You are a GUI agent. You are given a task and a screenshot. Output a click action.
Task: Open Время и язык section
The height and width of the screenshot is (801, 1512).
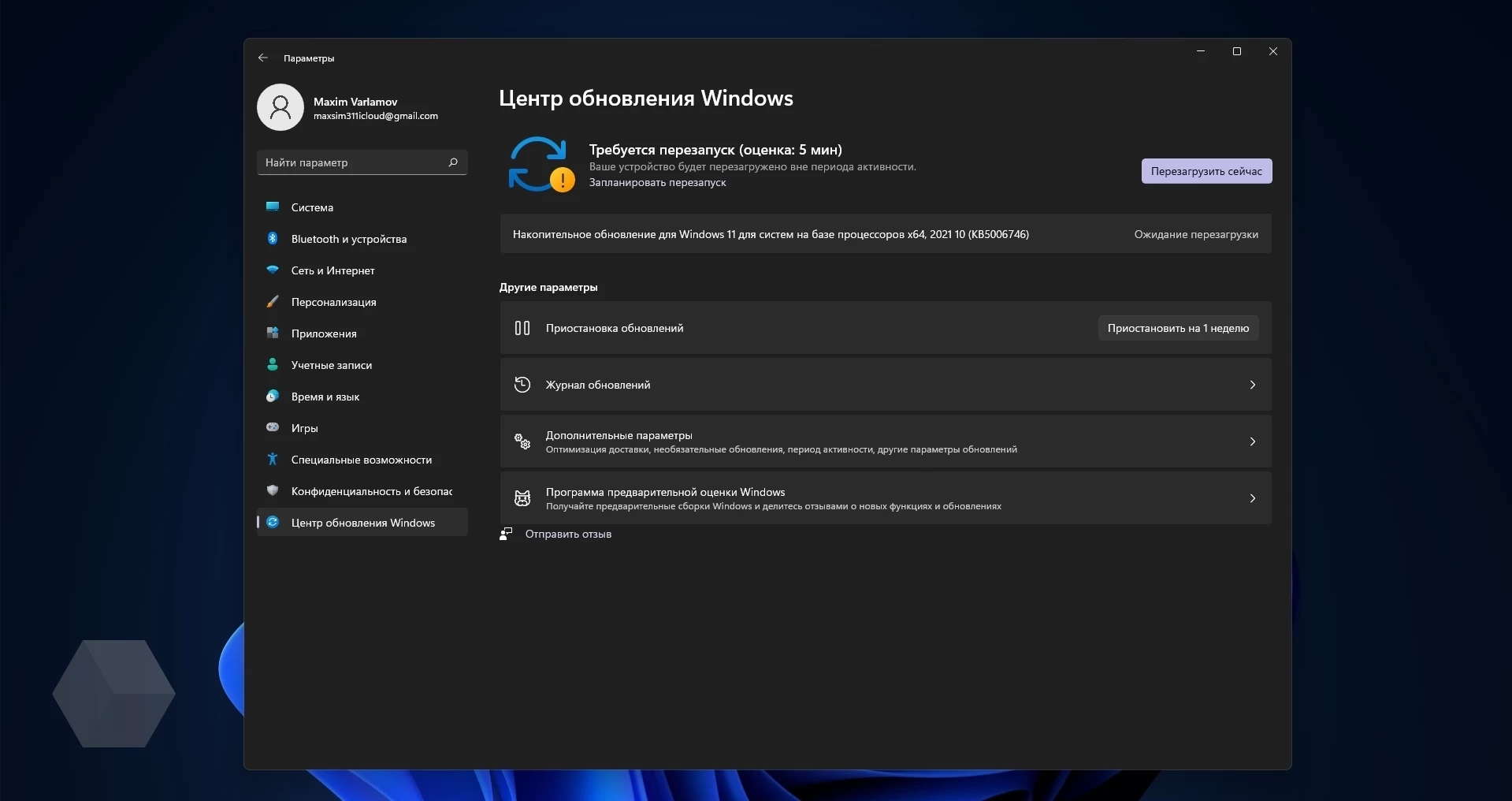362,397
